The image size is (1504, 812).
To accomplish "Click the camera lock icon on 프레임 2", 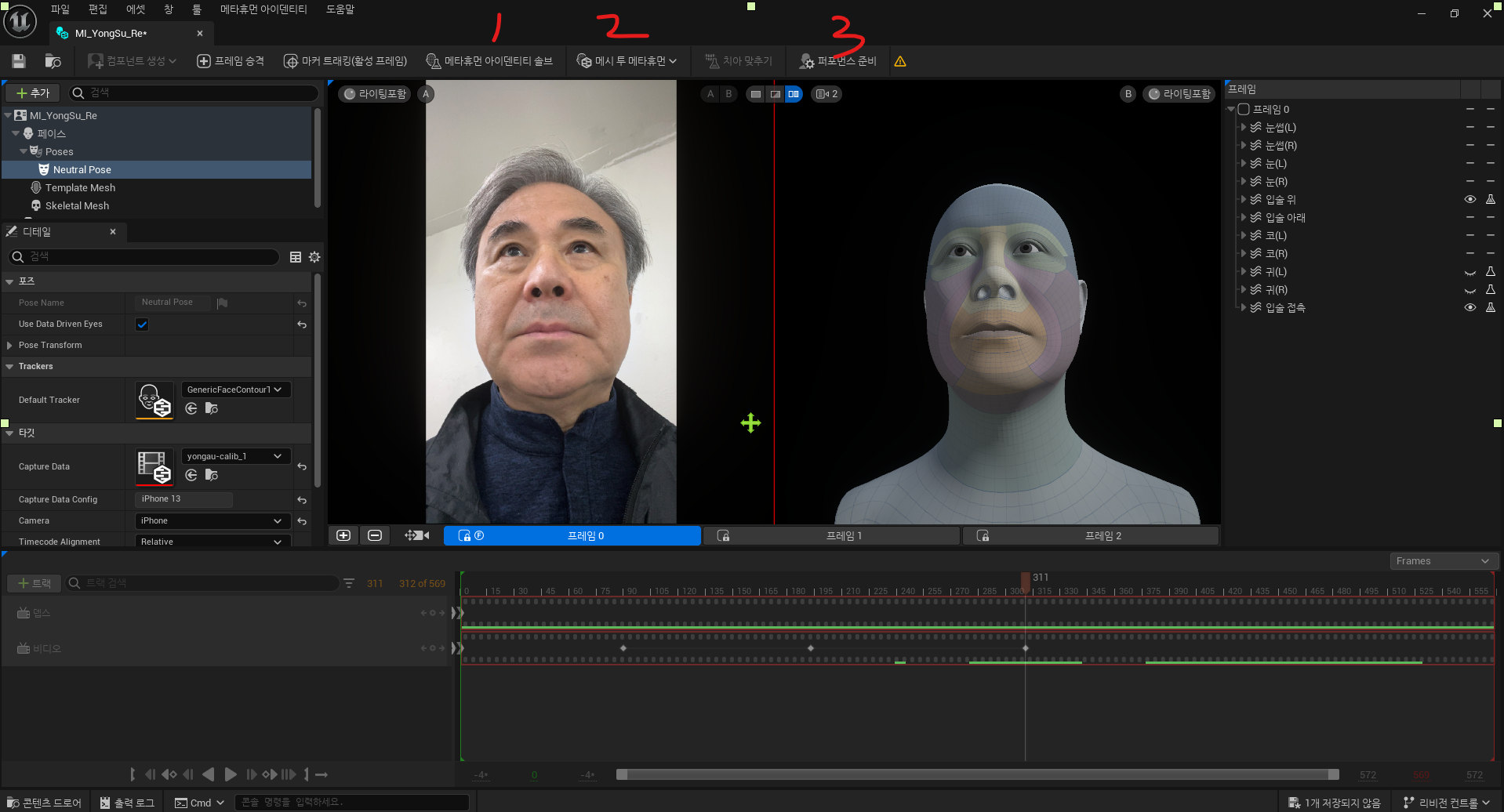I will 983,536.
